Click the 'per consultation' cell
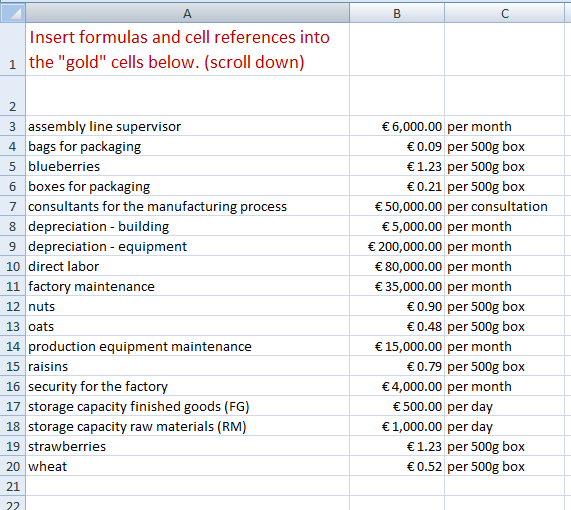The height and width of the screenshot is (510, 571). tap(504, 206)
